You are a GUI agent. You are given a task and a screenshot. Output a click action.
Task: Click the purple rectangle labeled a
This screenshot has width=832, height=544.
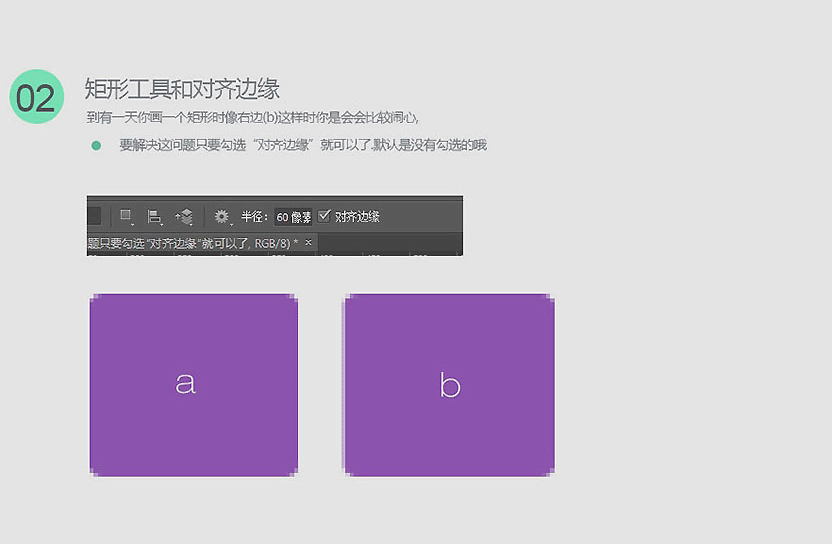(194, 385)
